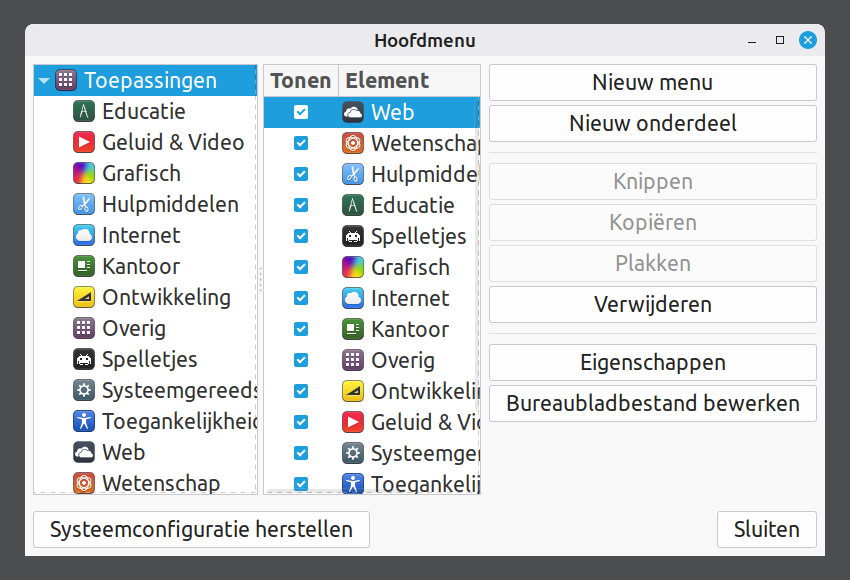Click the Kantoor icon in the left tree
This screenshot has height=580, width=850.
click(x=84, y=266)
